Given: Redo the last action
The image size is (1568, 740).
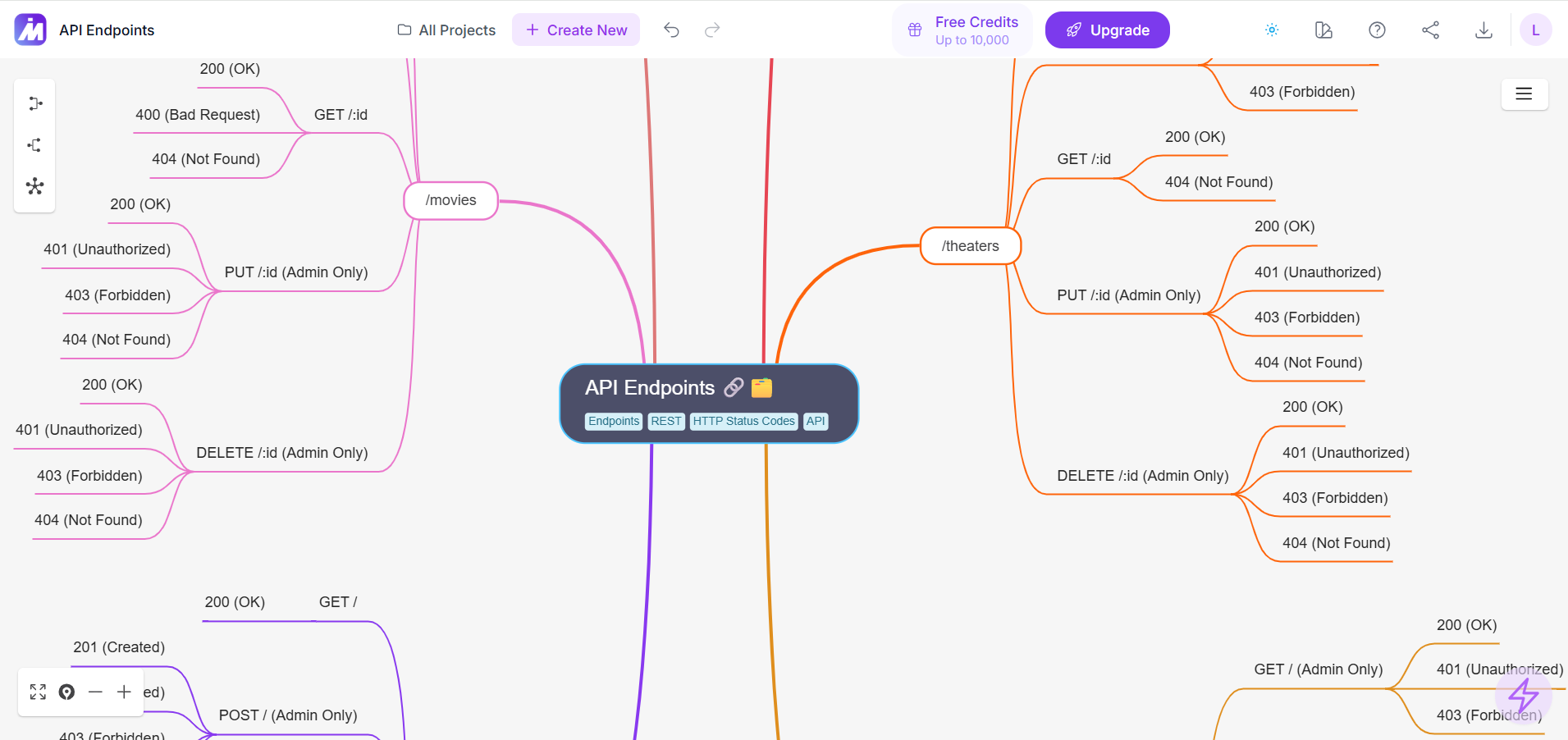Looking at the screenshot, I should click(x=712, y=30).
